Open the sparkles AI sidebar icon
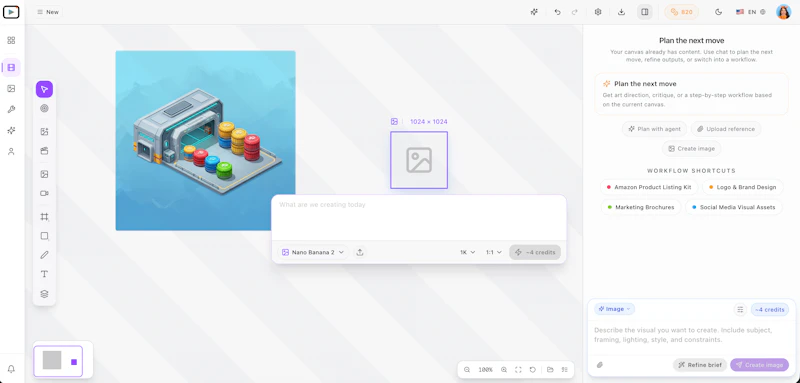The width and height of the screenshot is (800, 383). [11, 131]
